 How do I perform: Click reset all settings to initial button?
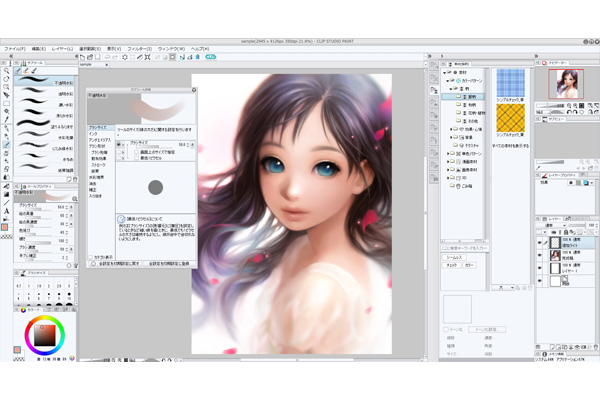click(114, 262)
